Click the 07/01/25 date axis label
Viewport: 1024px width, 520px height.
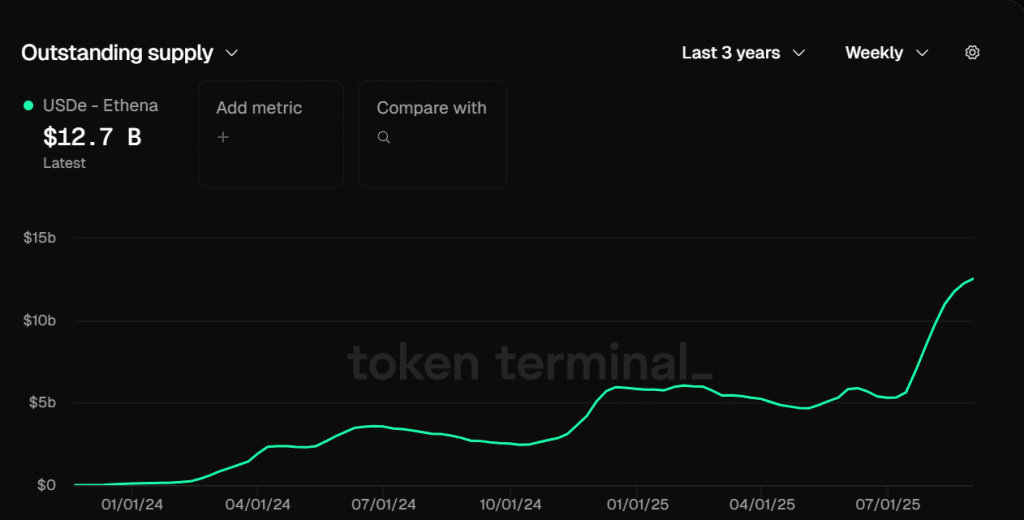(x=887, y=505)
